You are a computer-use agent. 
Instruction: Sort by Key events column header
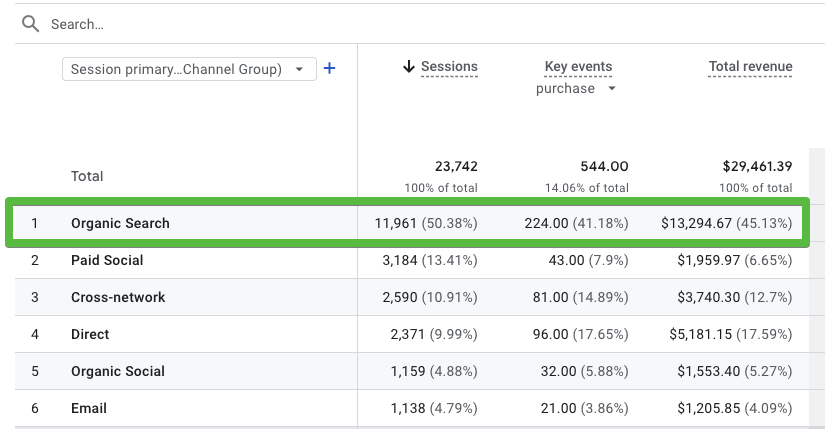click(578, 67)
